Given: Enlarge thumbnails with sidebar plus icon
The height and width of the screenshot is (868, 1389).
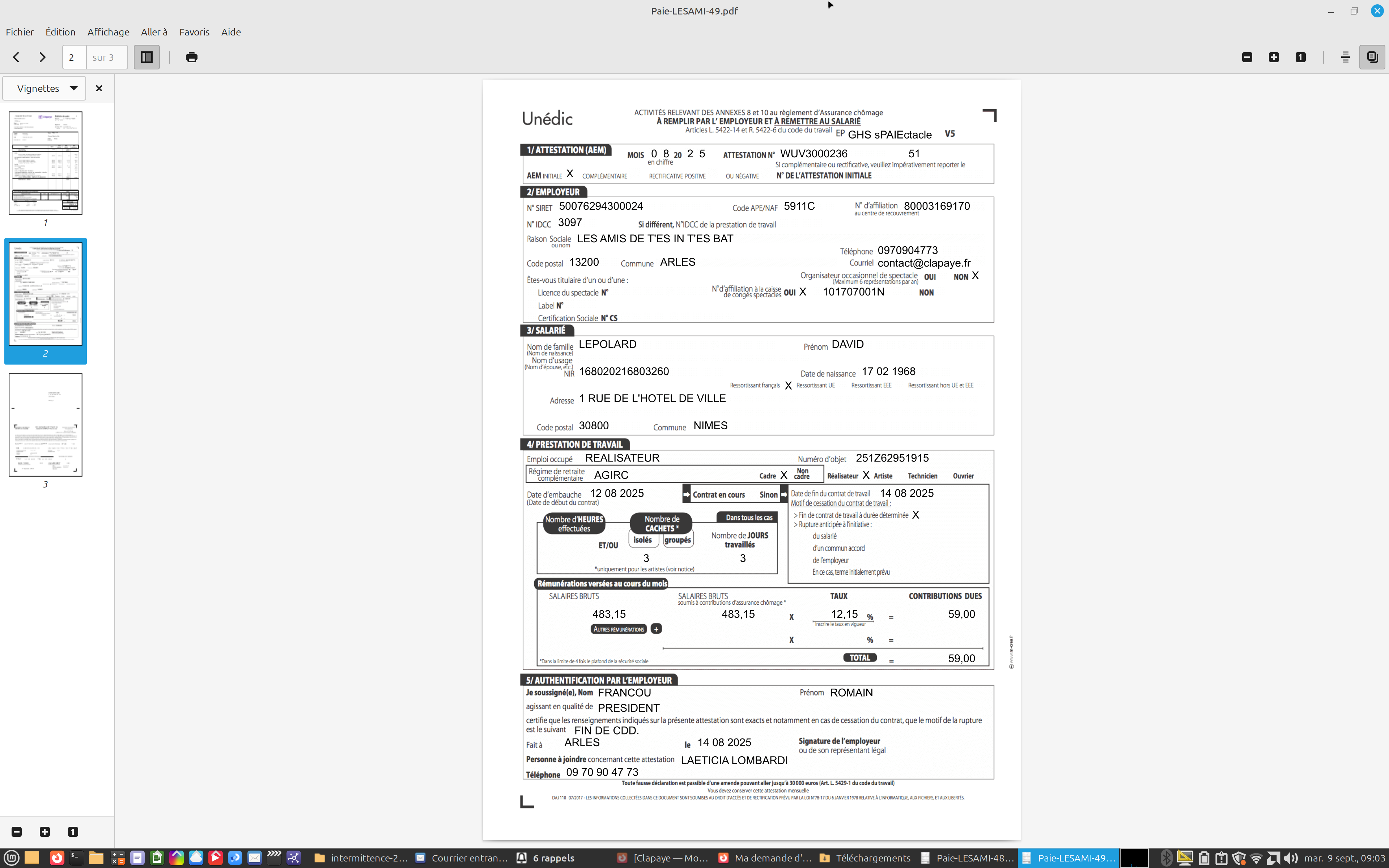Looking at the screenshot, I should (x=45, y=832).
